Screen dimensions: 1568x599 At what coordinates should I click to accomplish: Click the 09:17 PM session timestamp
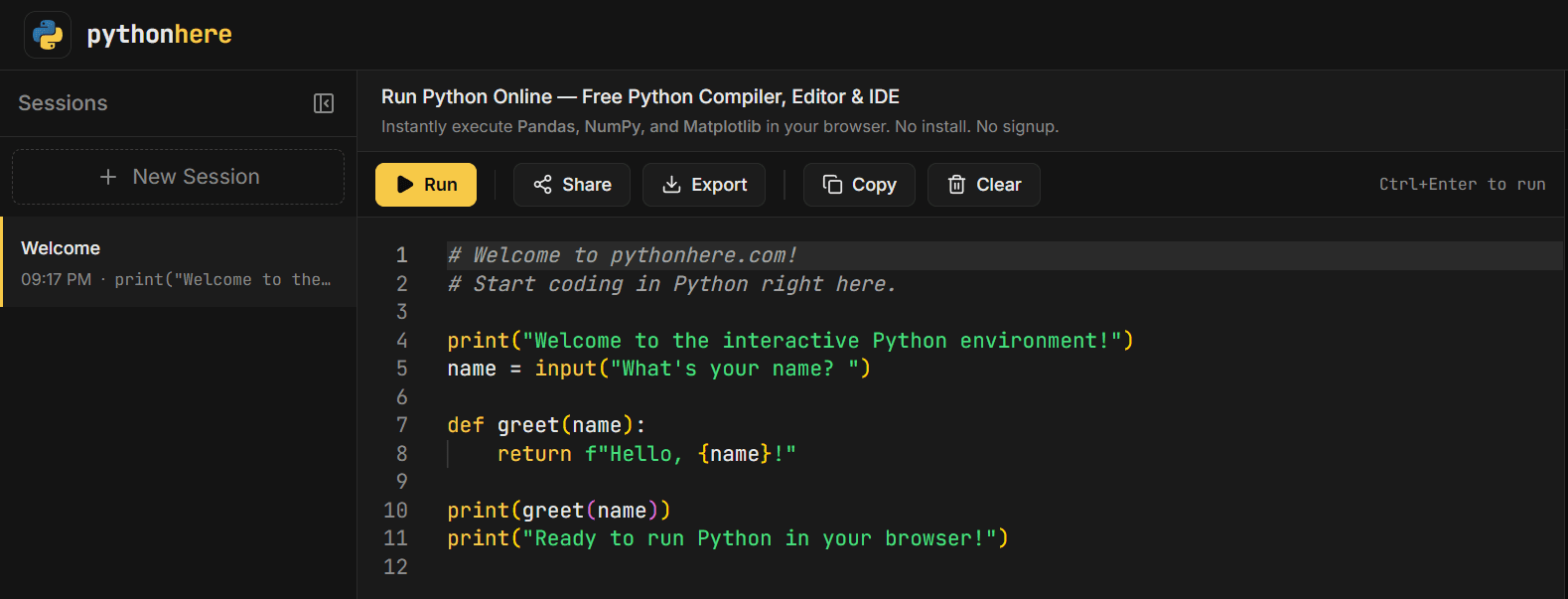57,280
